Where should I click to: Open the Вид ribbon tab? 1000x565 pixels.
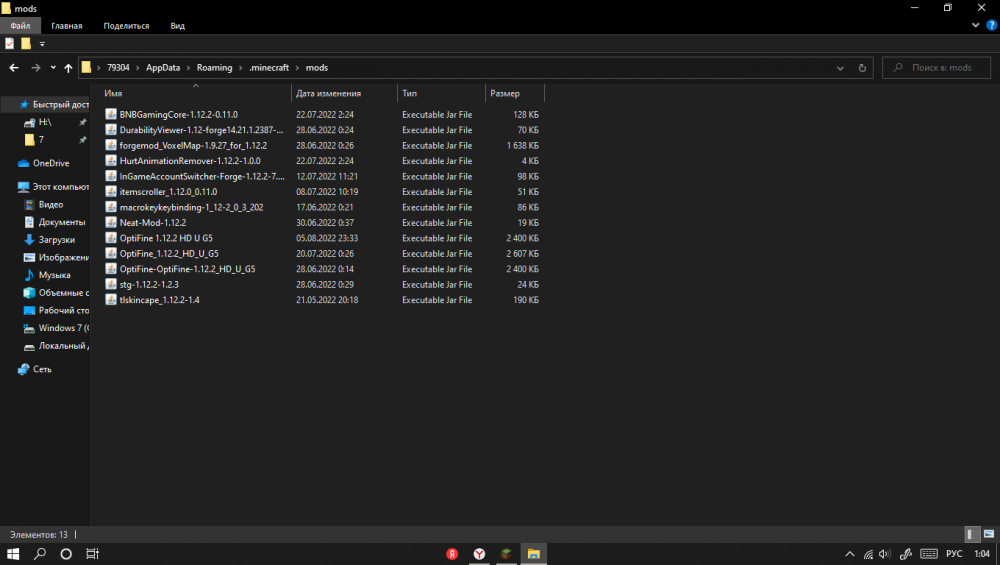177,26
